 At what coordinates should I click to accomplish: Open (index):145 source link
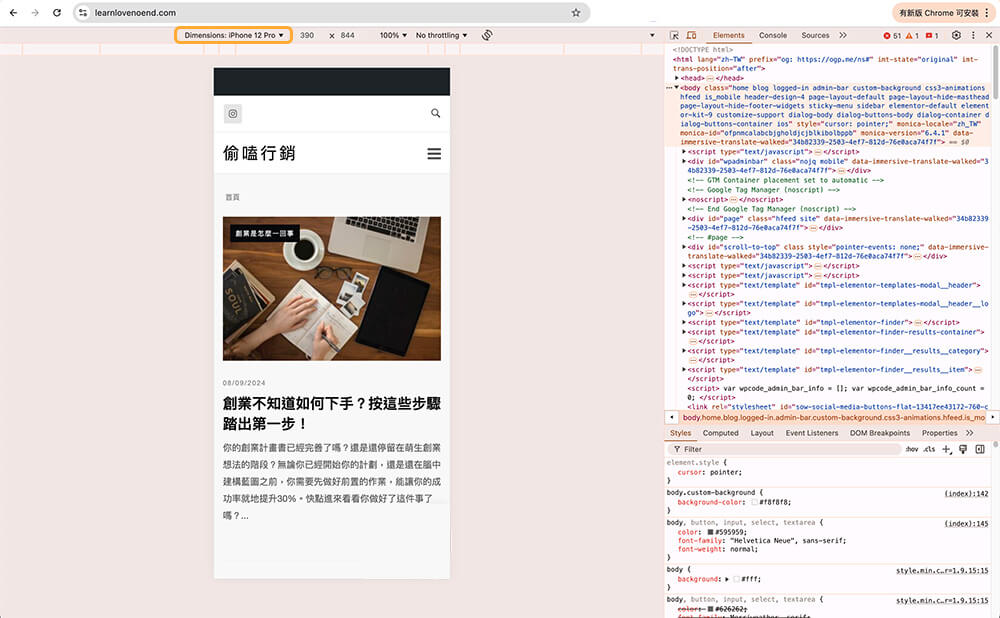(966, 524)
